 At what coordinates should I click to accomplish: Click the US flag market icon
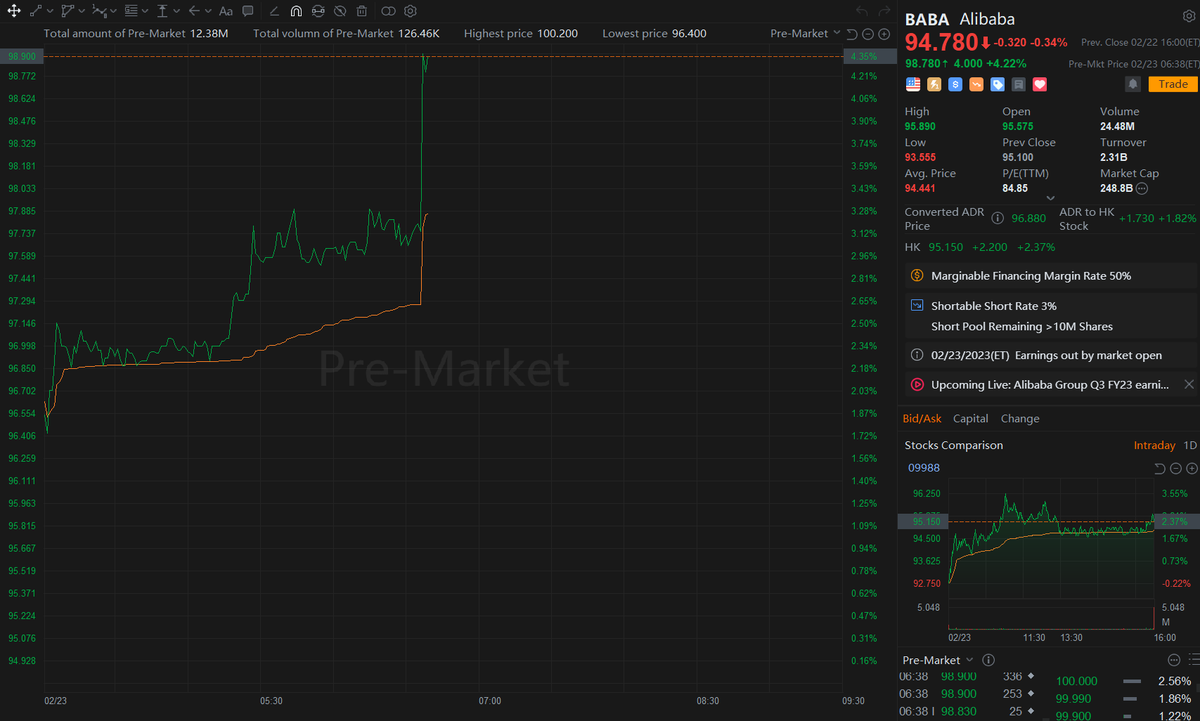pos(913,85)
